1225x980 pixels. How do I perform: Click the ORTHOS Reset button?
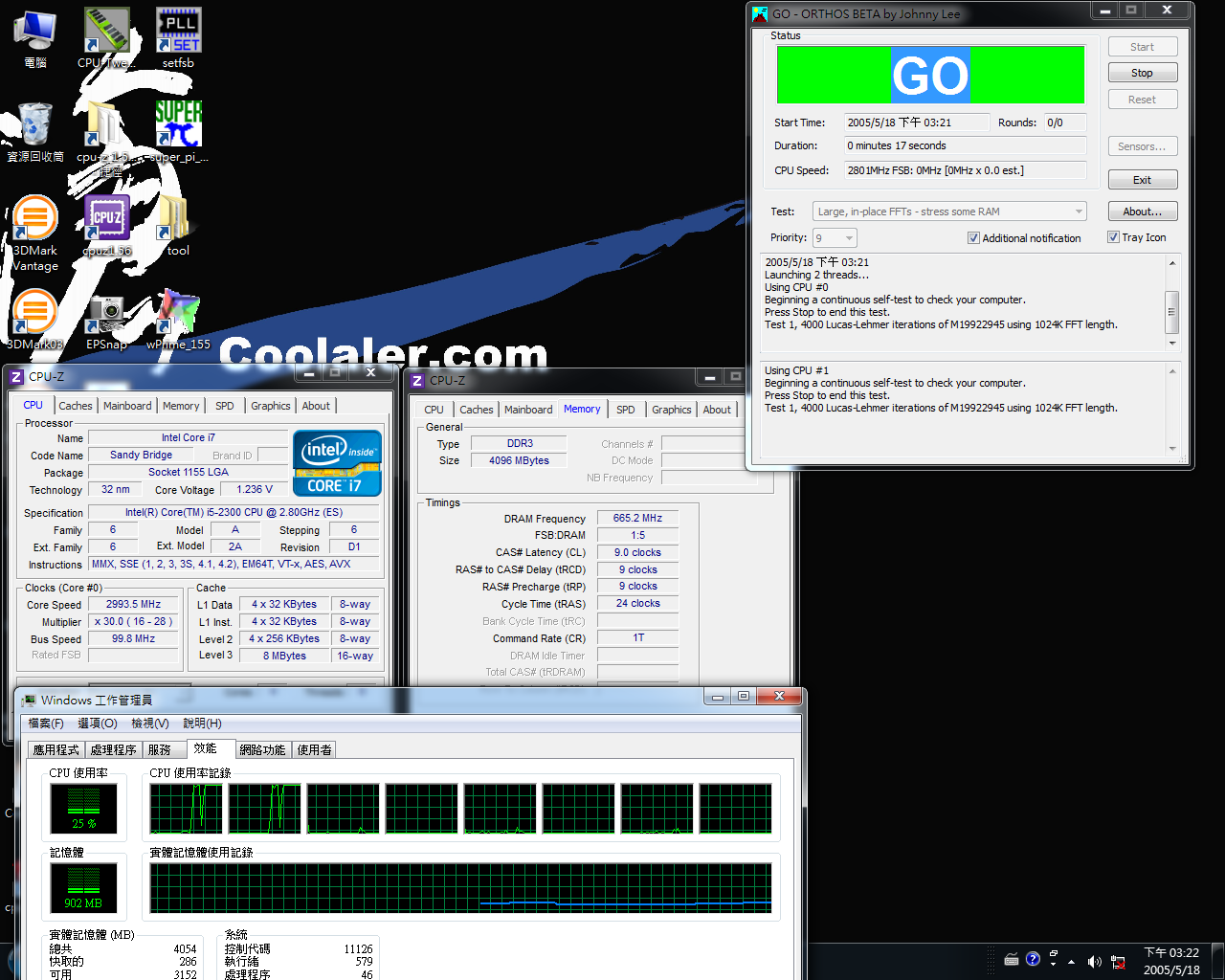pos(1142,100)
